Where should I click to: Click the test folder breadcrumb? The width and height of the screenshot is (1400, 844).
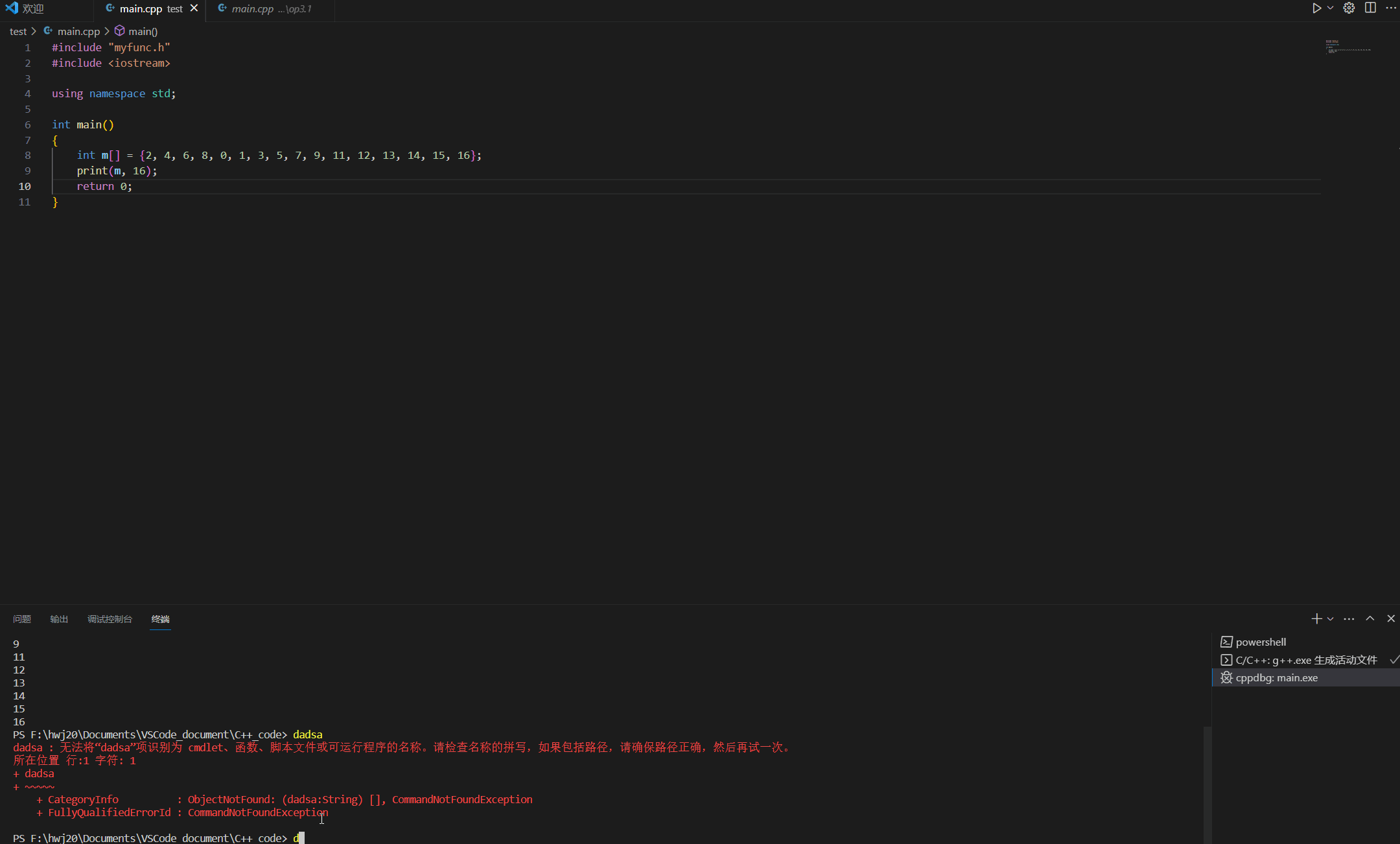coord(18,31)
